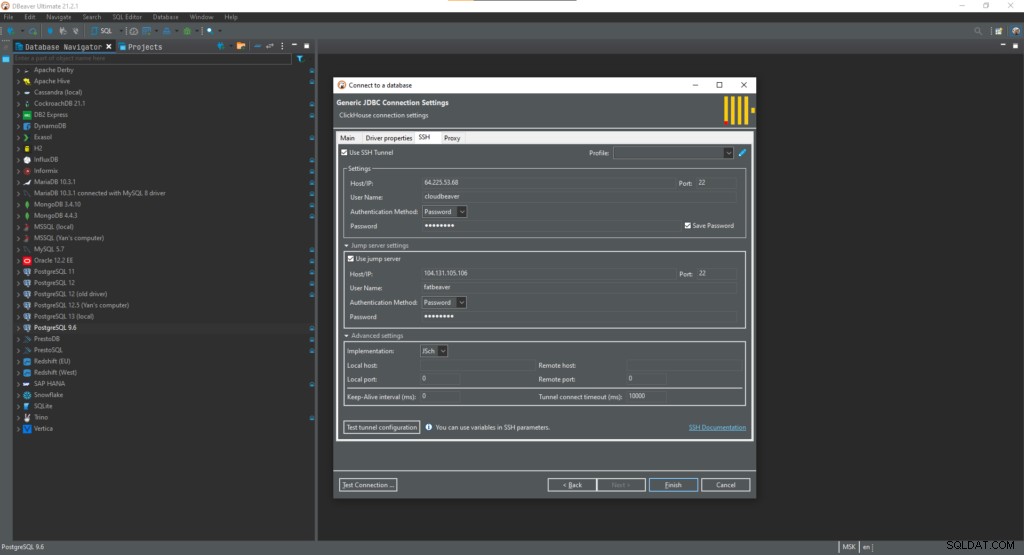Viewport: 1024px width, 555px height.
Task: Click the Finish button
Action: coord(673,484)
